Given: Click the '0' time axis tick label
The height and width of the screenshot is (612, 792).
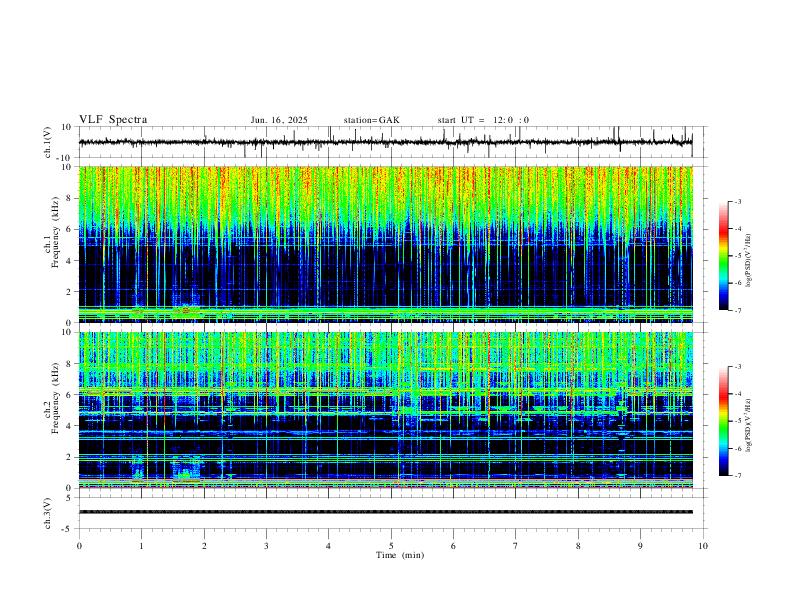Looking at the screenshot, I should click(x=79, y=546).
